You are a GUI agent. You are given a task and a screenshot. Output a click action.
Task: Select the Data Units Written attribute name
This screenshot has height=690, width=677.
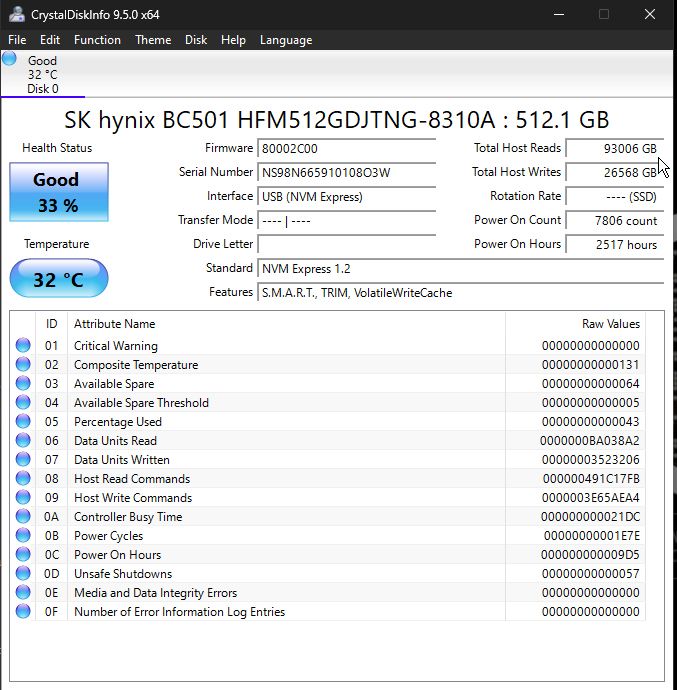tap(122, 460)
